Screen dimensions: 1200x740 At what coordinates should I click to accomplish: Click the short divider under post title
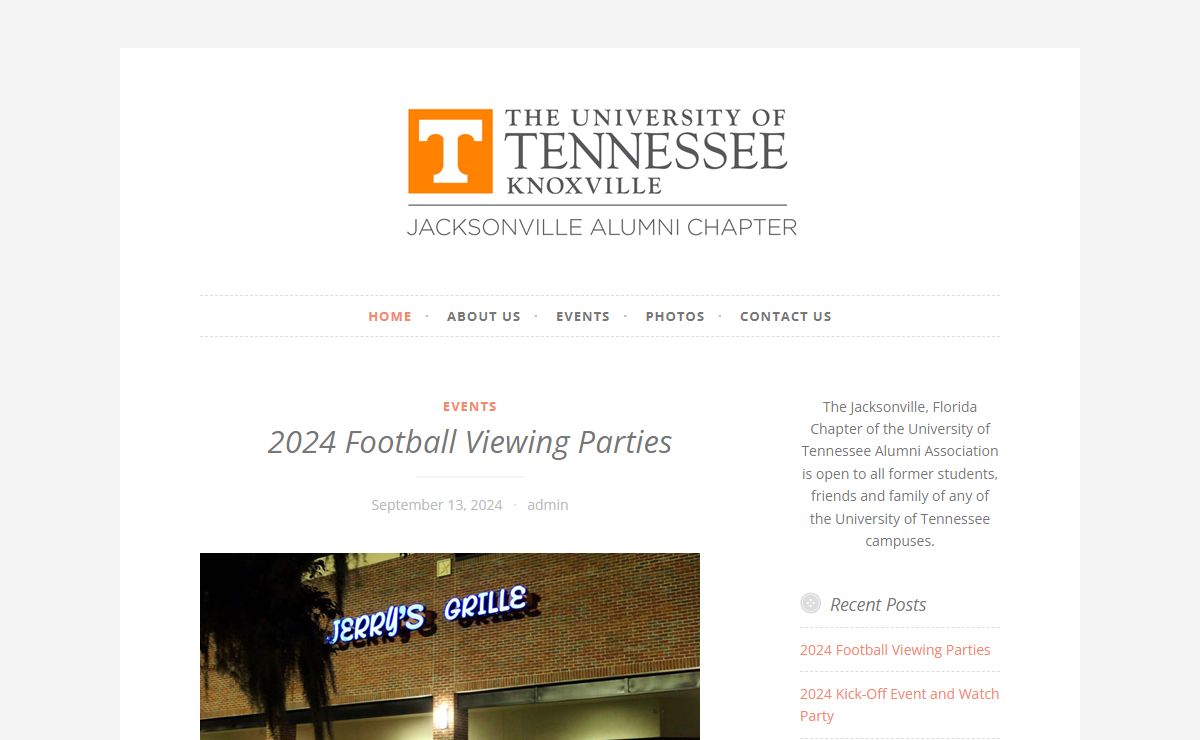click(470, 477)
